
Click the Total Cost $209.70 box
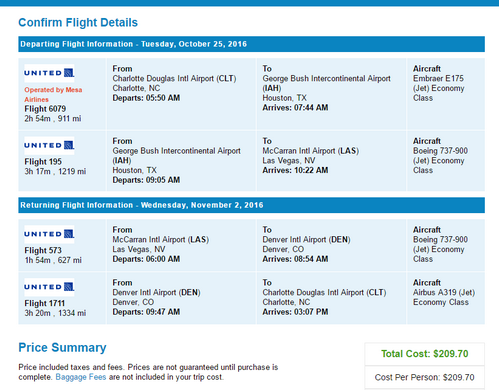[x=424, y=354]
